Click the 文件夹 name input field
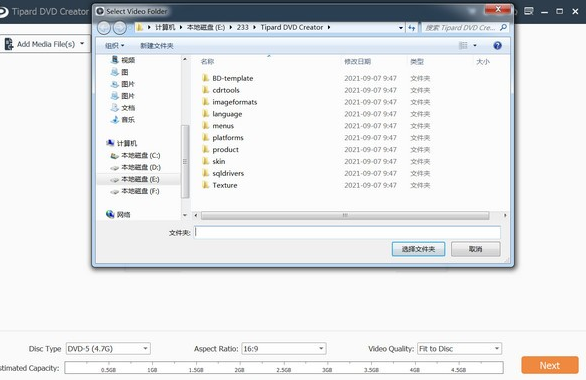 click(x=347, y=232)
